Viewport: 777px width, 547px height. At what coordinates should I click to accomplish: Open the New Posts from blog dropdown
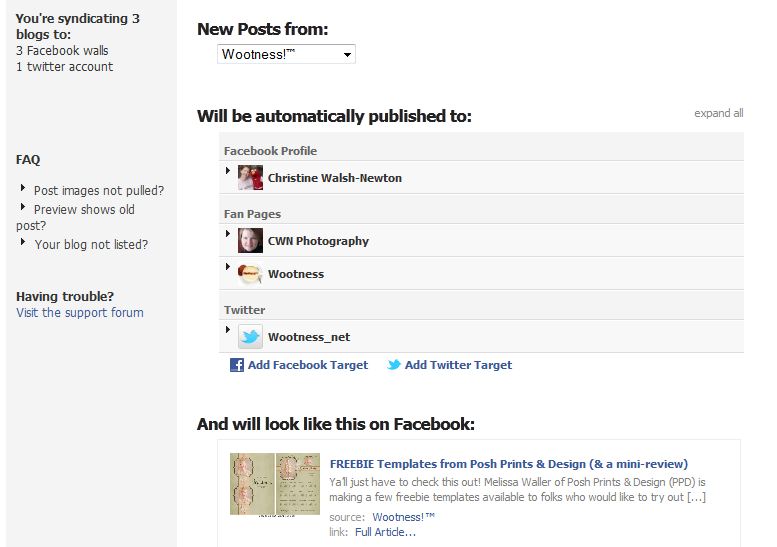(x=286, y=54)
